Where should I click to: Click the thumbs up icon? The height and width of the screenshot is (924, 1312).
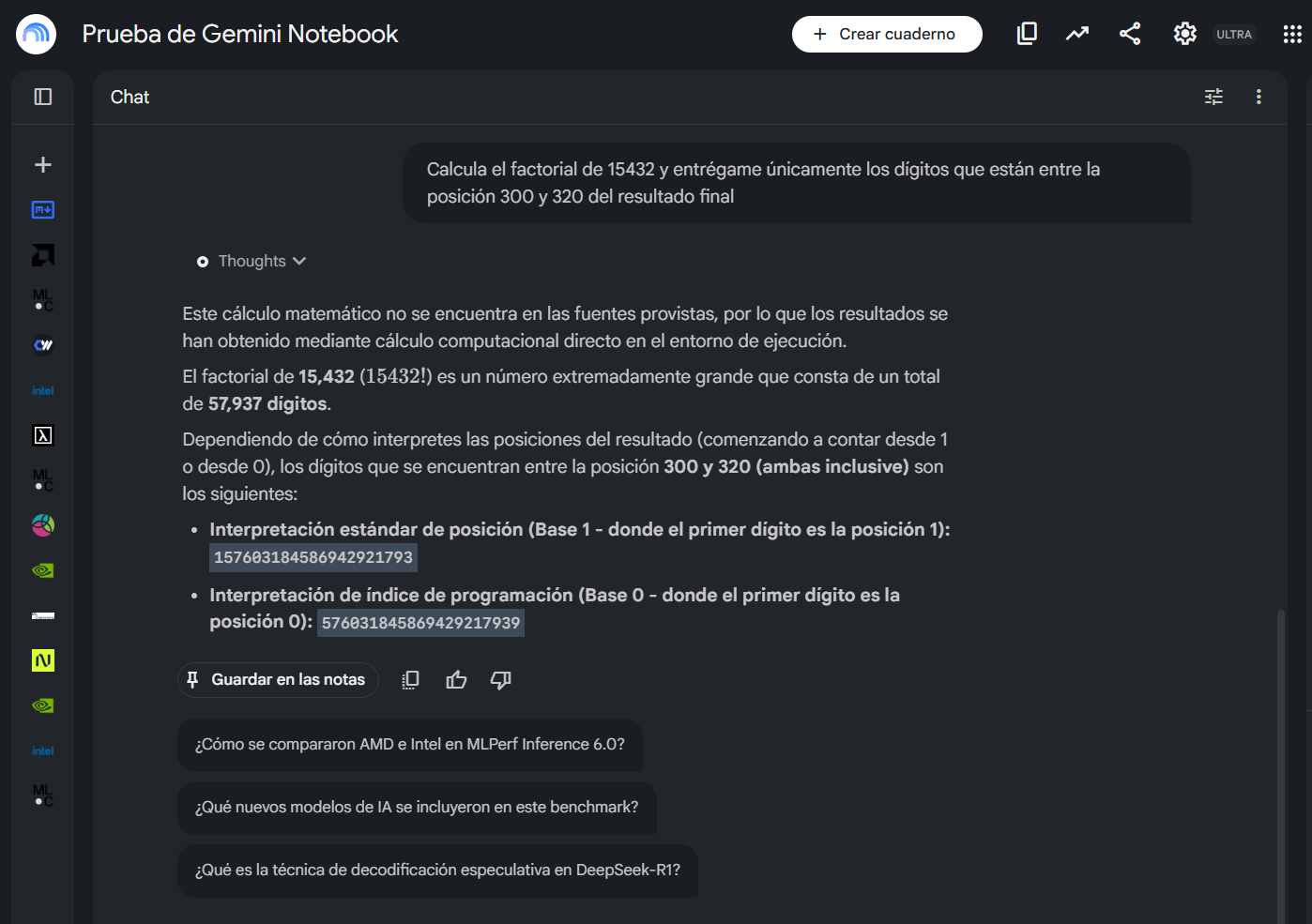point(456,680)
